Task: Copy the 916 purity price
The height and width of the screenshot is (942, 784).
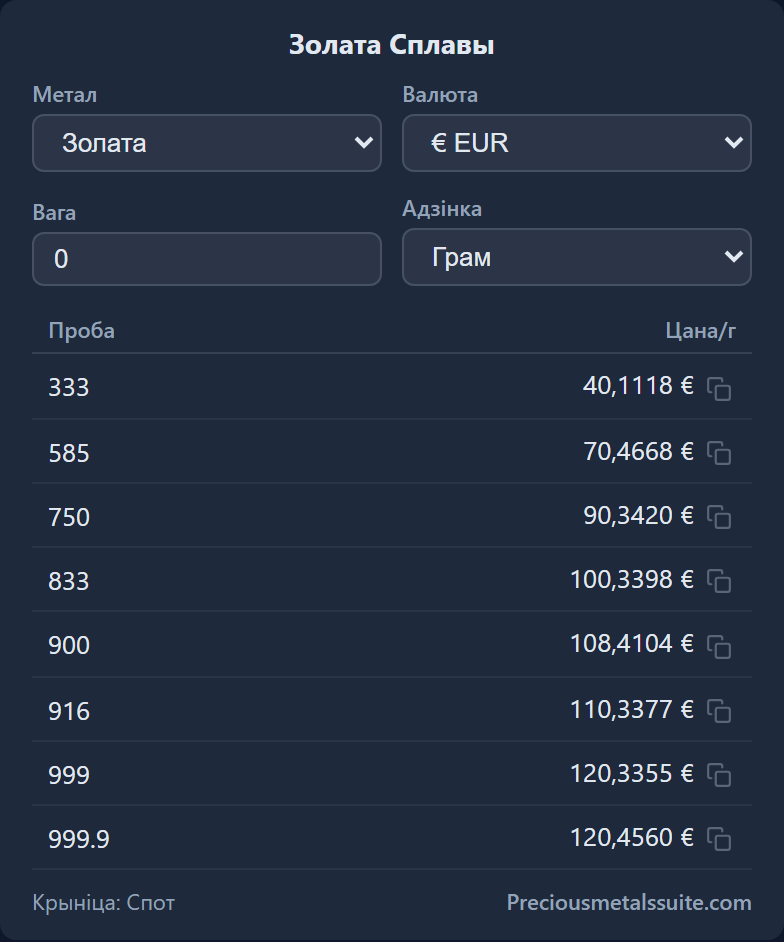Action: (719, 711)
